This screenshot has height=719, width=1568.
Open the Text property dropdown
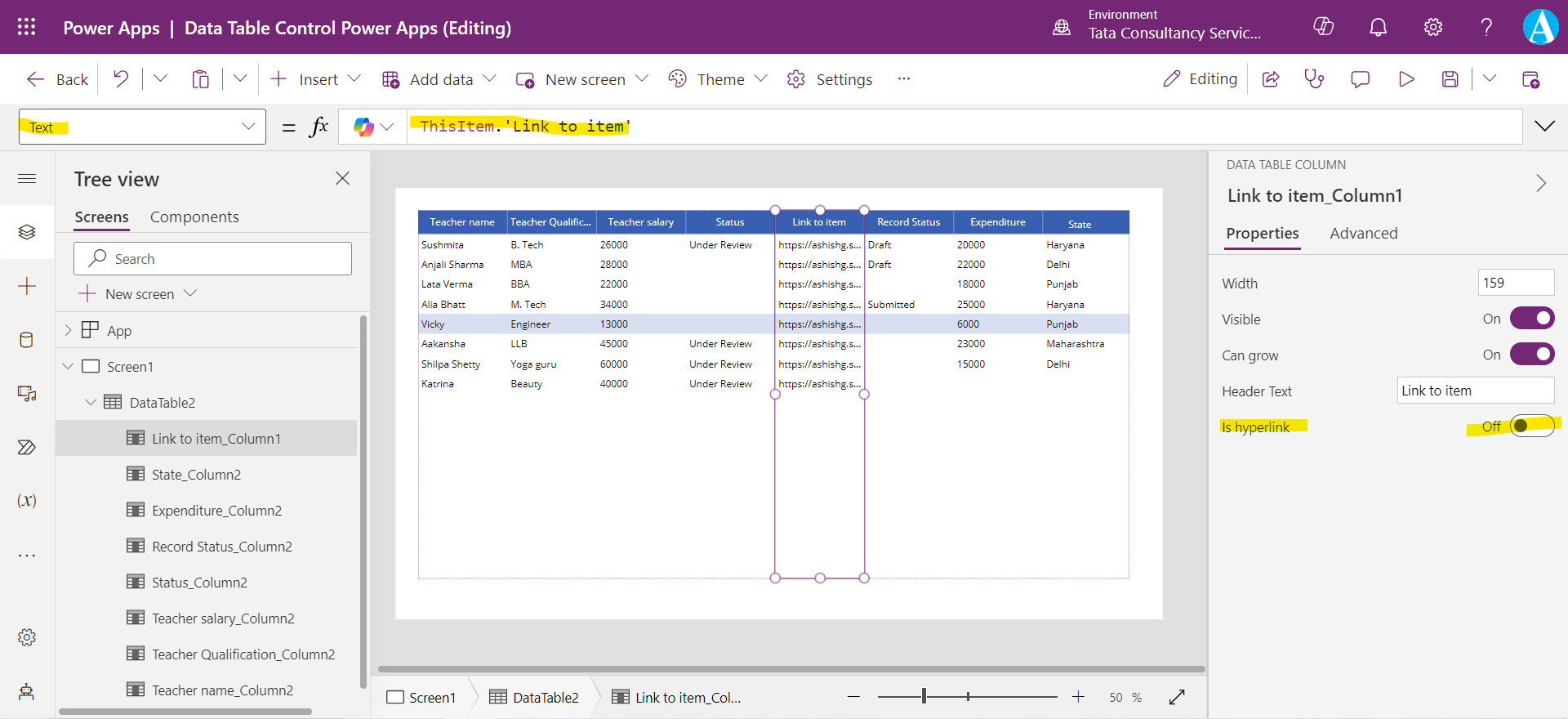[142, 127]
